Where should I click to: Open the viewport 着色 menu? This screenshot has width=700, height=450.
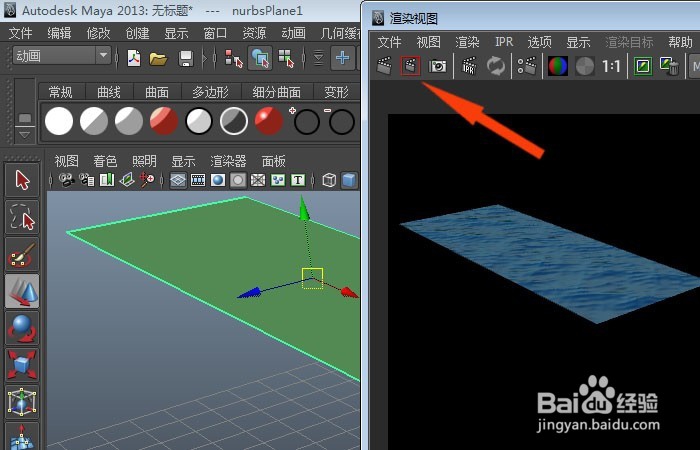click(x=105, y=161)
